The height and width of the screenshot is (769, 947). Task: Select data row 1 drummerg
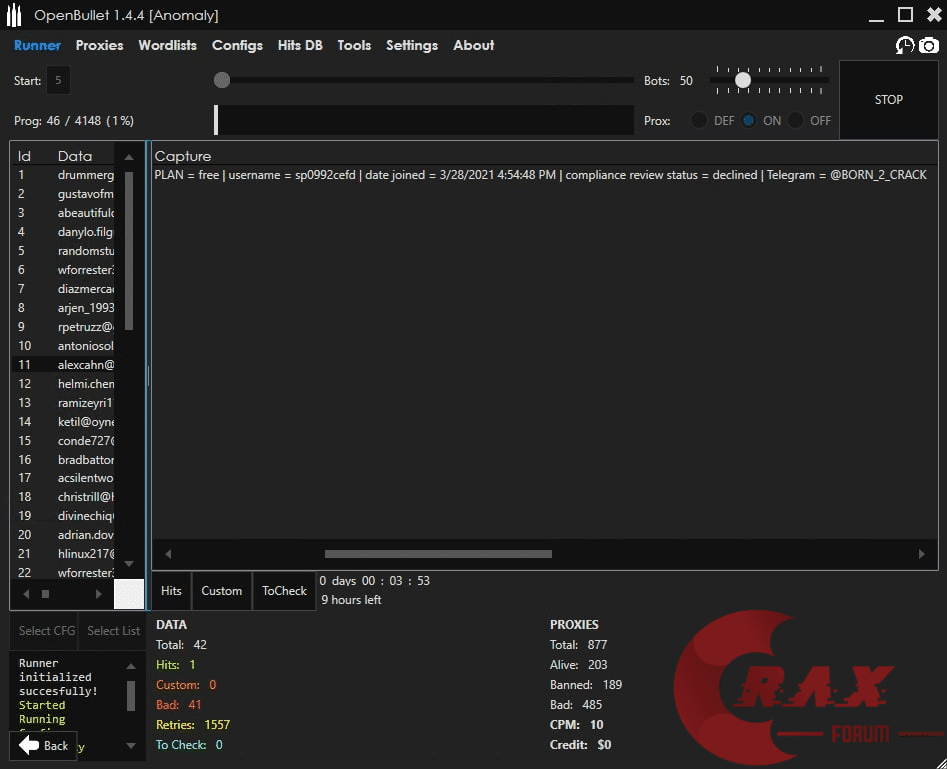(63, 175)
